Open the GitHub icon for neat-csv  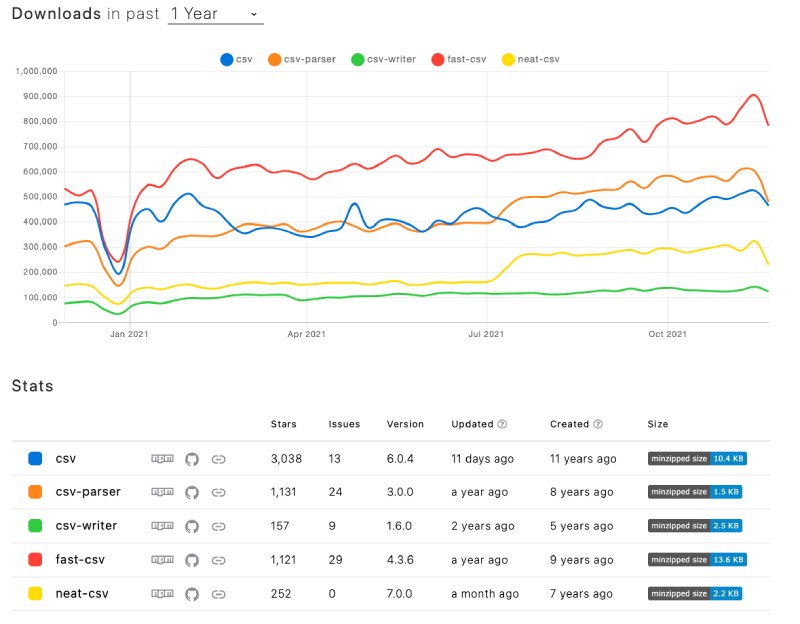point(192,593)
